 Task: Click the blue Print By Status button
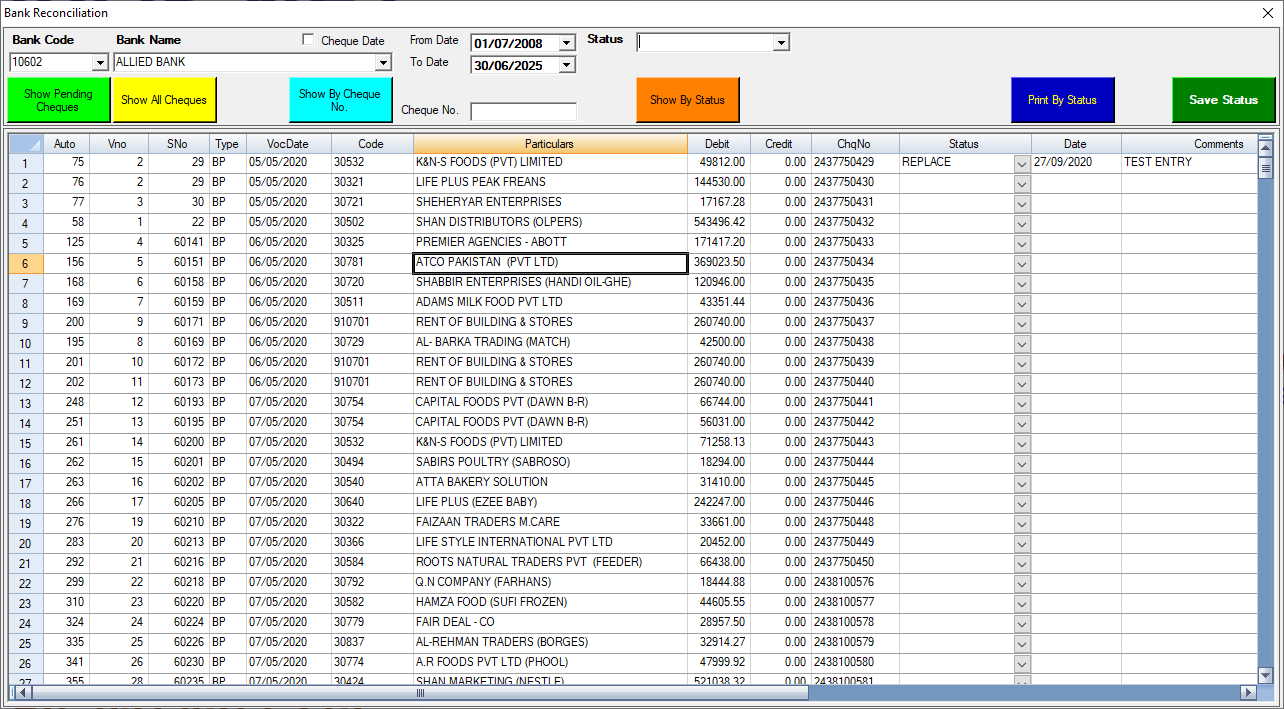click(x=1062, y=100)
